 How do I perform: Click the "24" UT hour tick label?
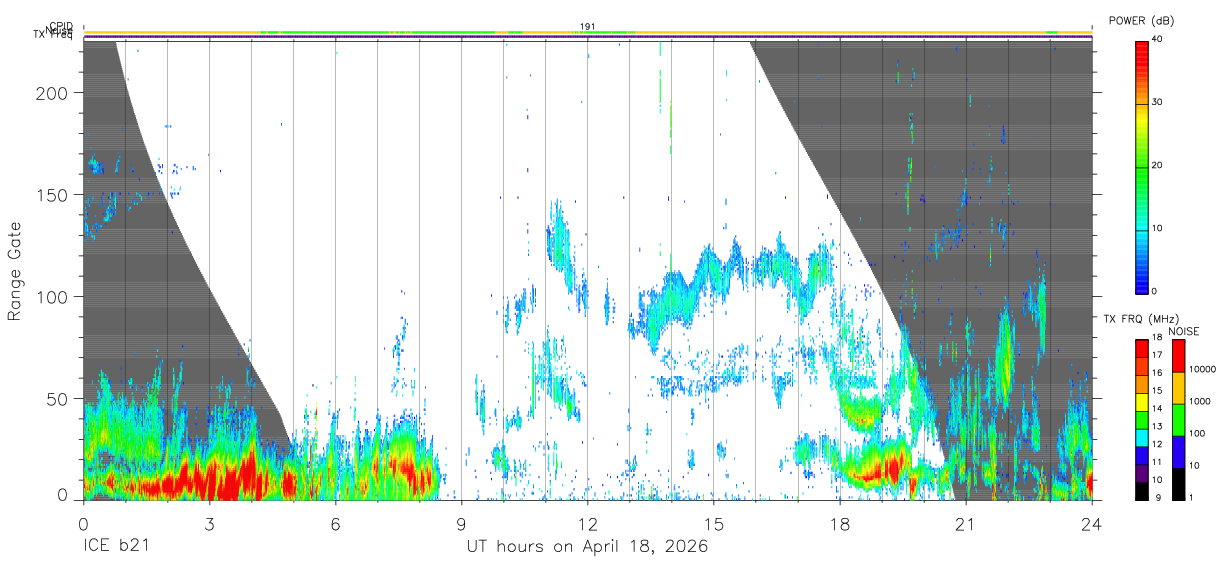tap(1092, 524)
